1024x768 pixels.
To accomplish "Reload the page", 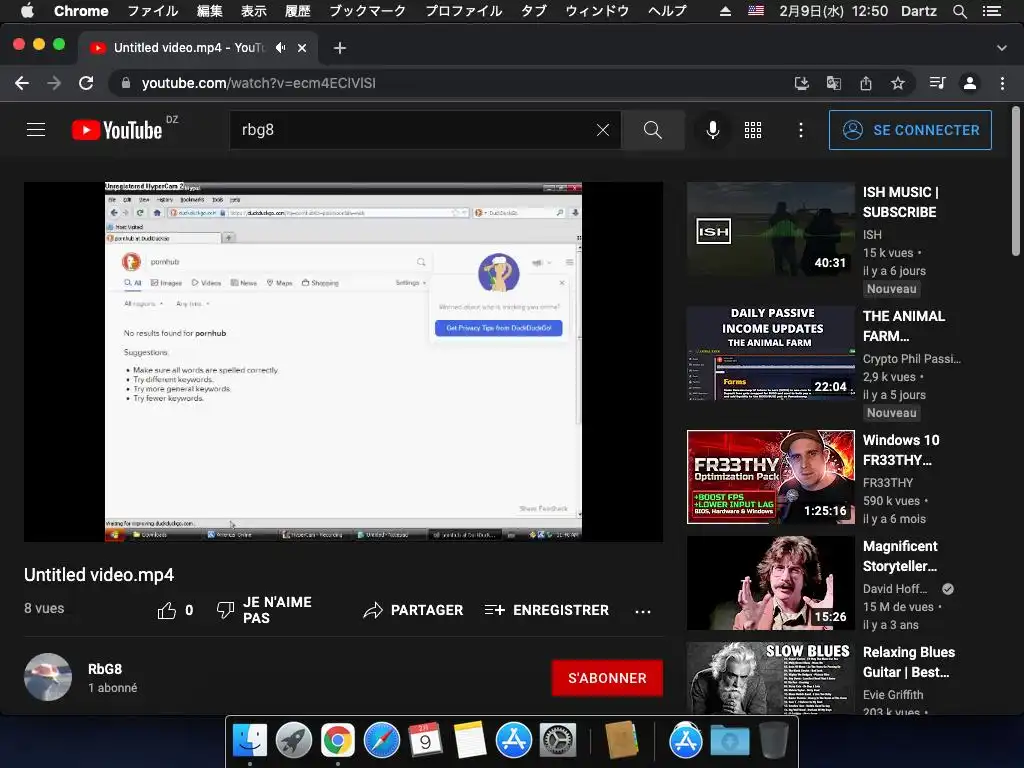I will coord(86,83).
